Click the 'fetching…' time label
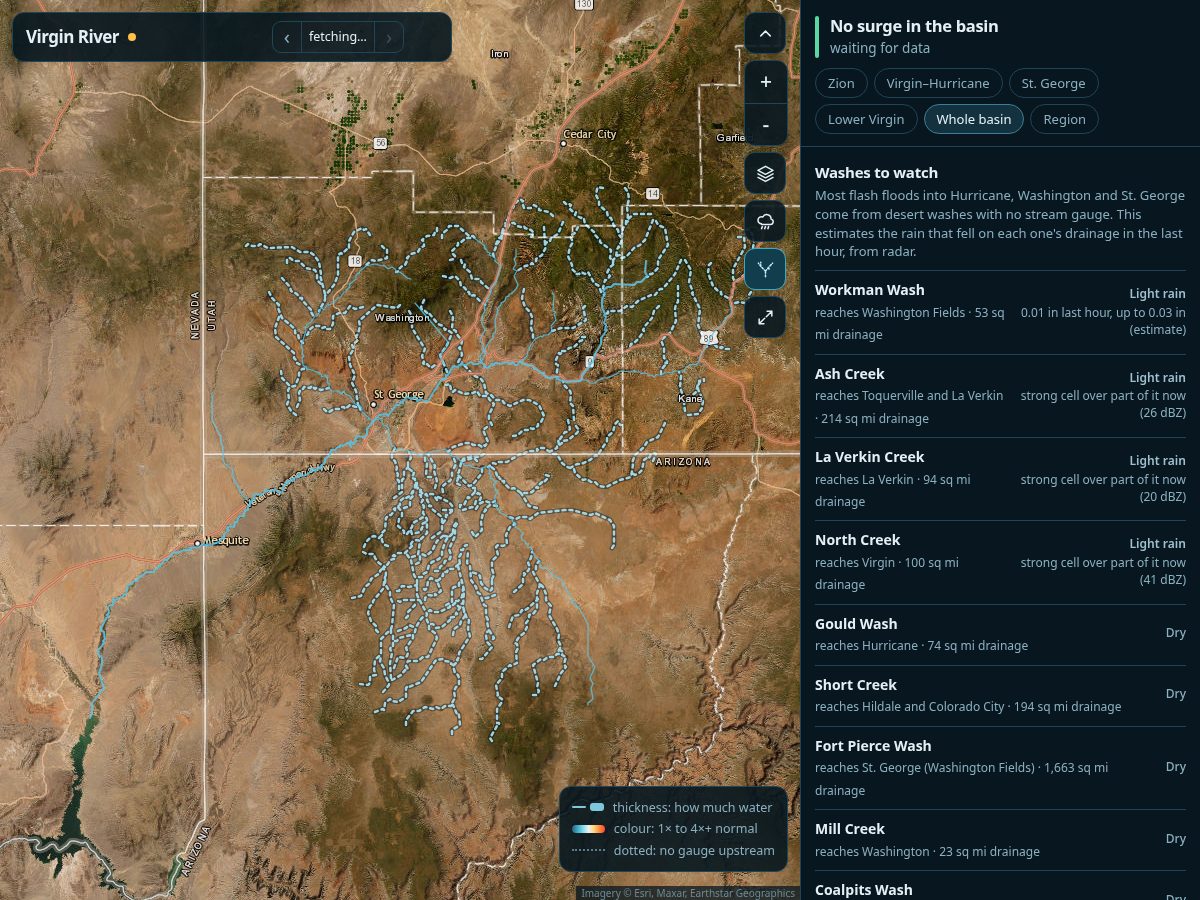1200x900 pixels. tap(338, 37)
